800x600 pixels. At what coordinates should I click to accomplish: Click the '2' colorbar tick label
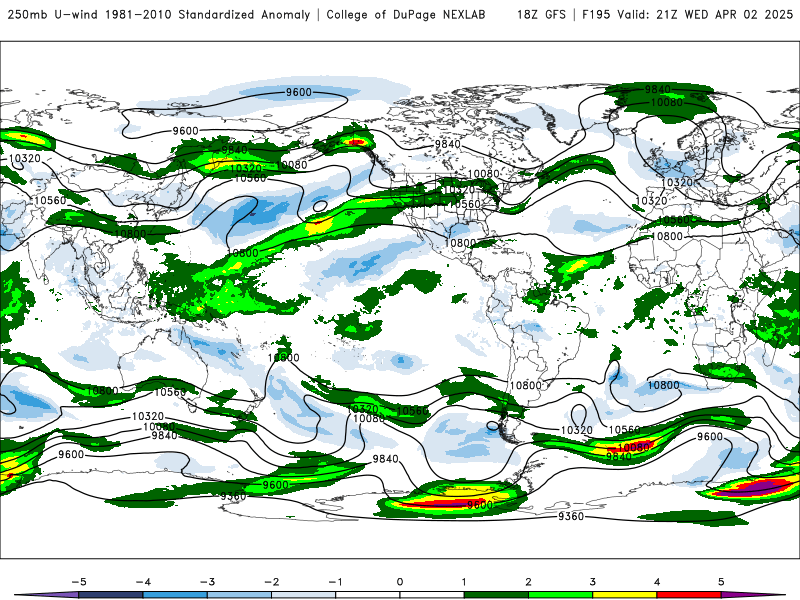[x=528, y=582]
